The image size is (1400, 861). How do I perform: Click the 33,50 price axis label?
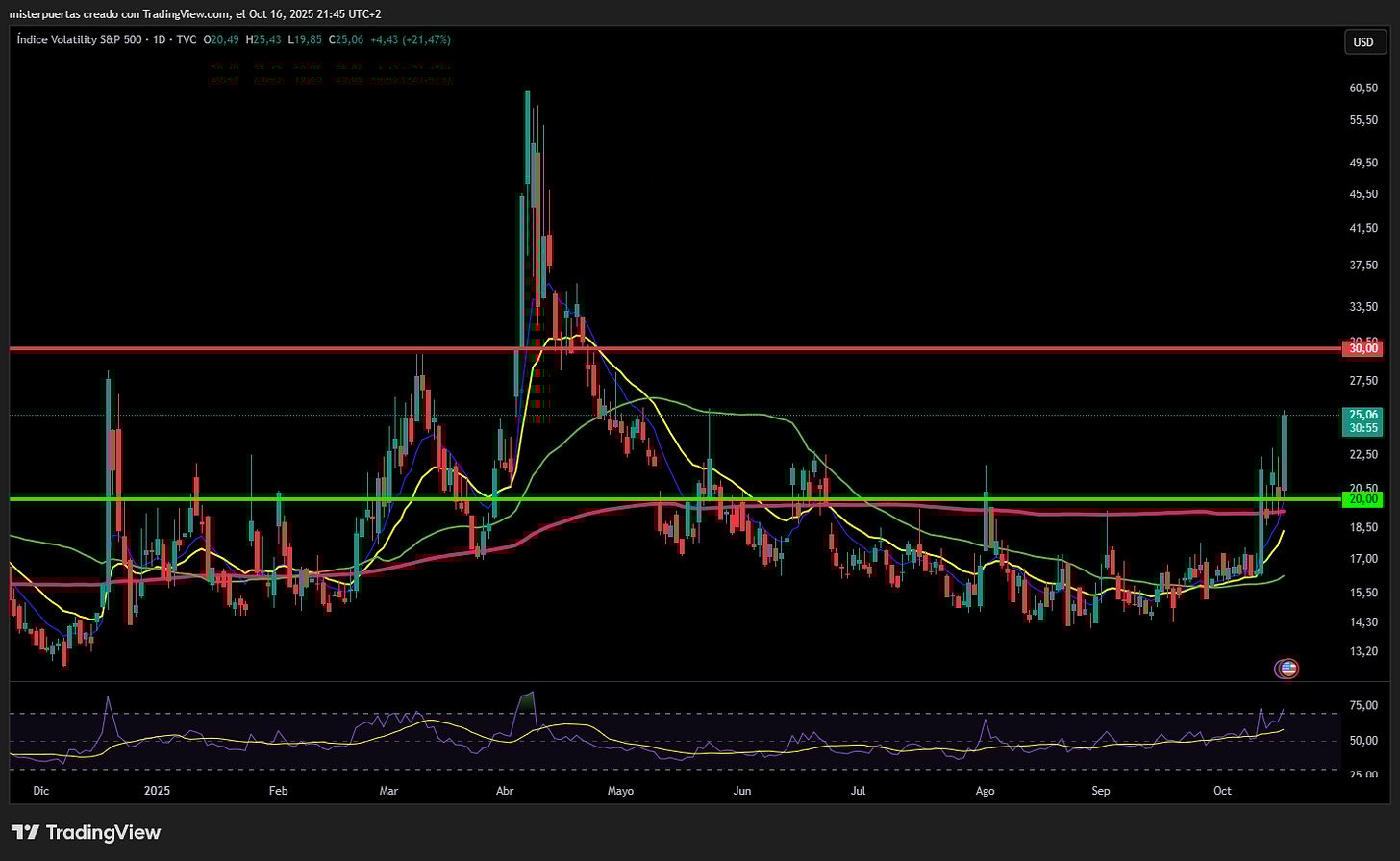coord(1363,307)
